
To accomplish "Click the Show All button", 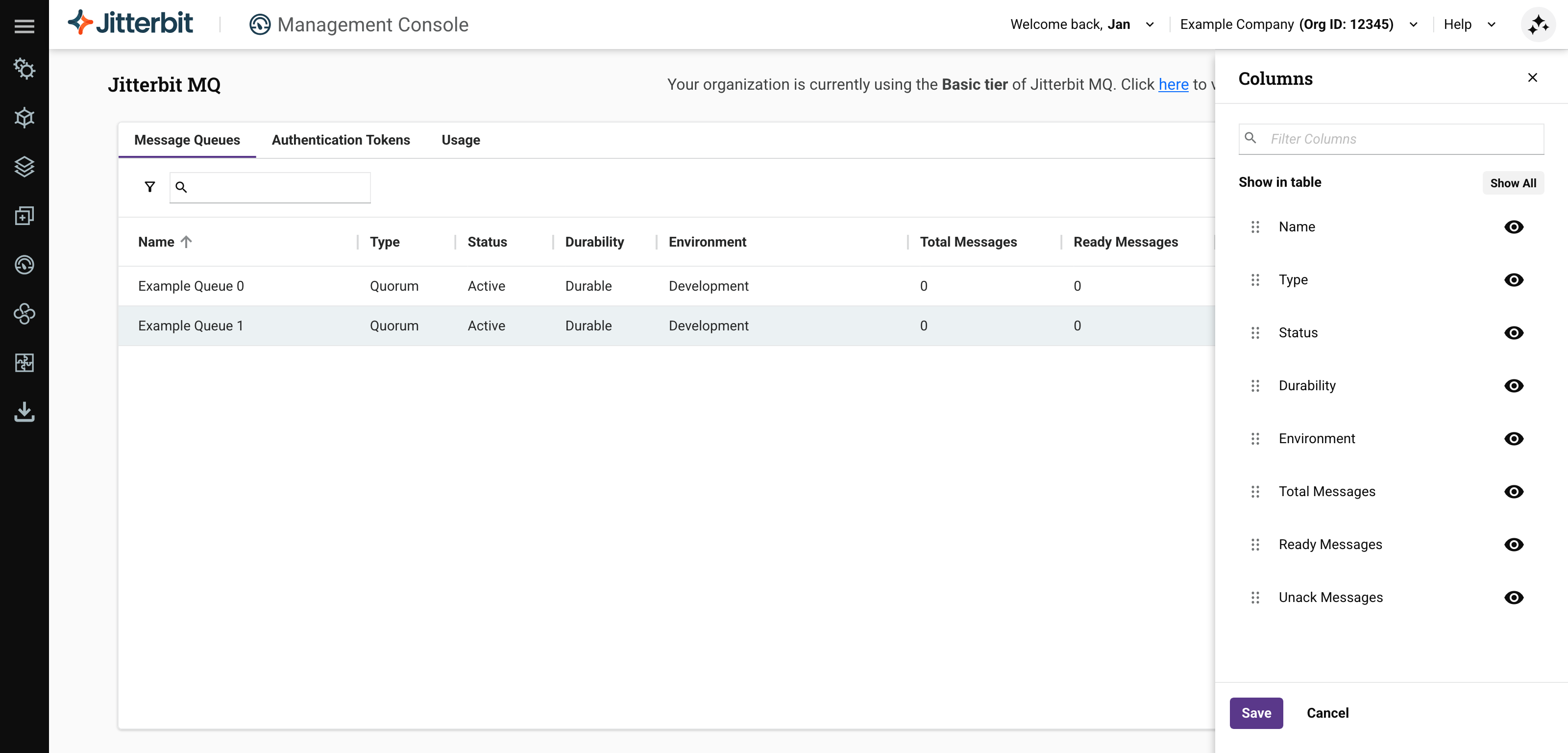I will (1513, 183).
